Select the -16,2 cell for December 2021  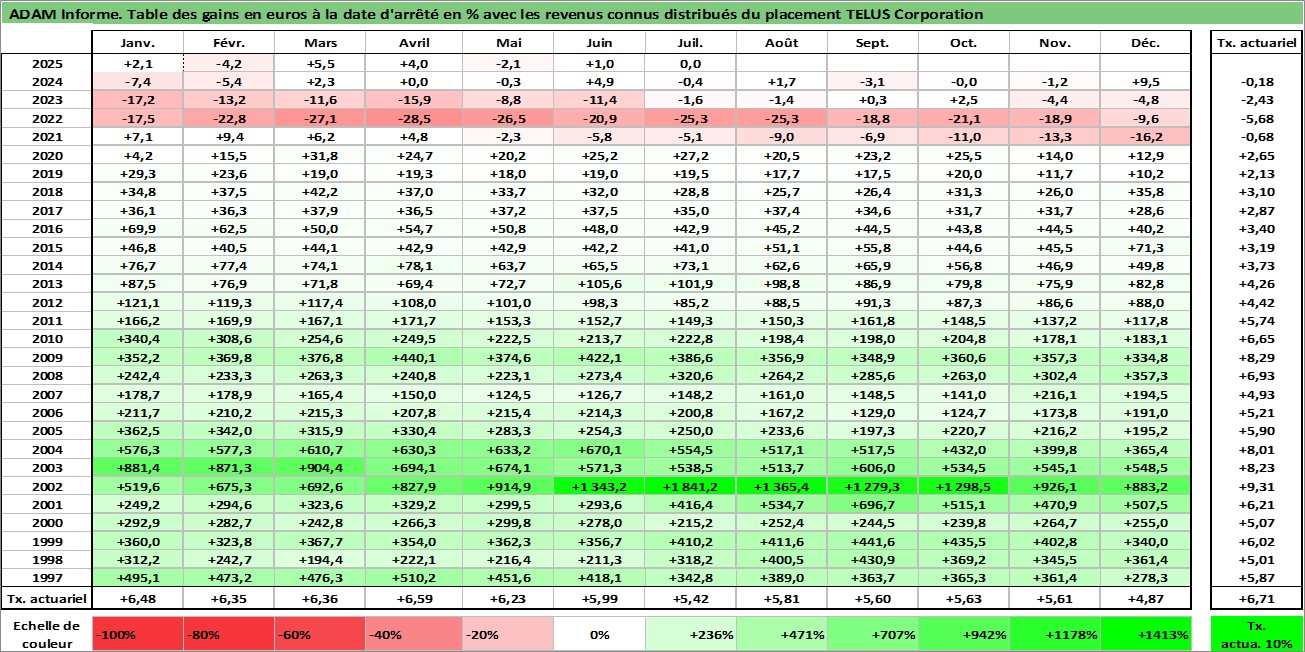(x=1146, y=137)
